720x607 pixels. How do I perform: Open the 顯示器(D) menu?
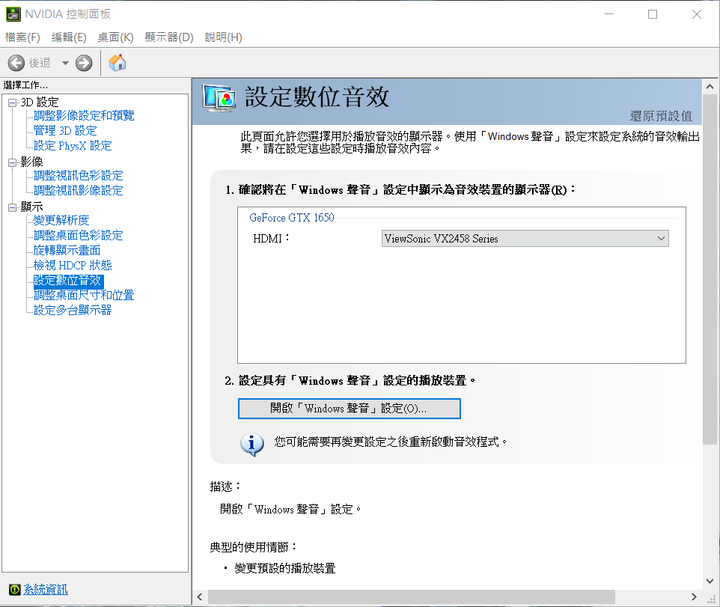pyautogui.click(x=169, y=37)
